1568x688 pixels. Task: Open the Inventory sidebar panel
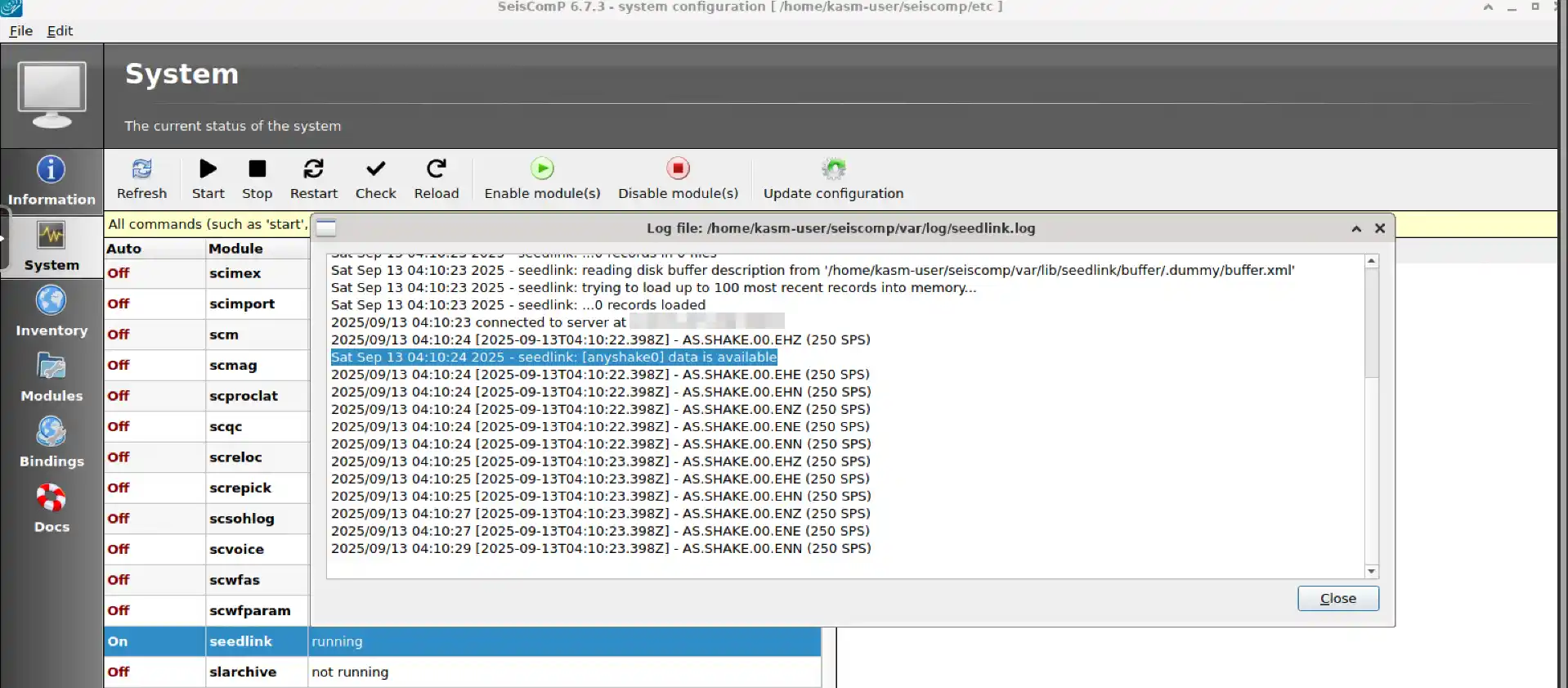pyautogui.click(x=52, y=311)
